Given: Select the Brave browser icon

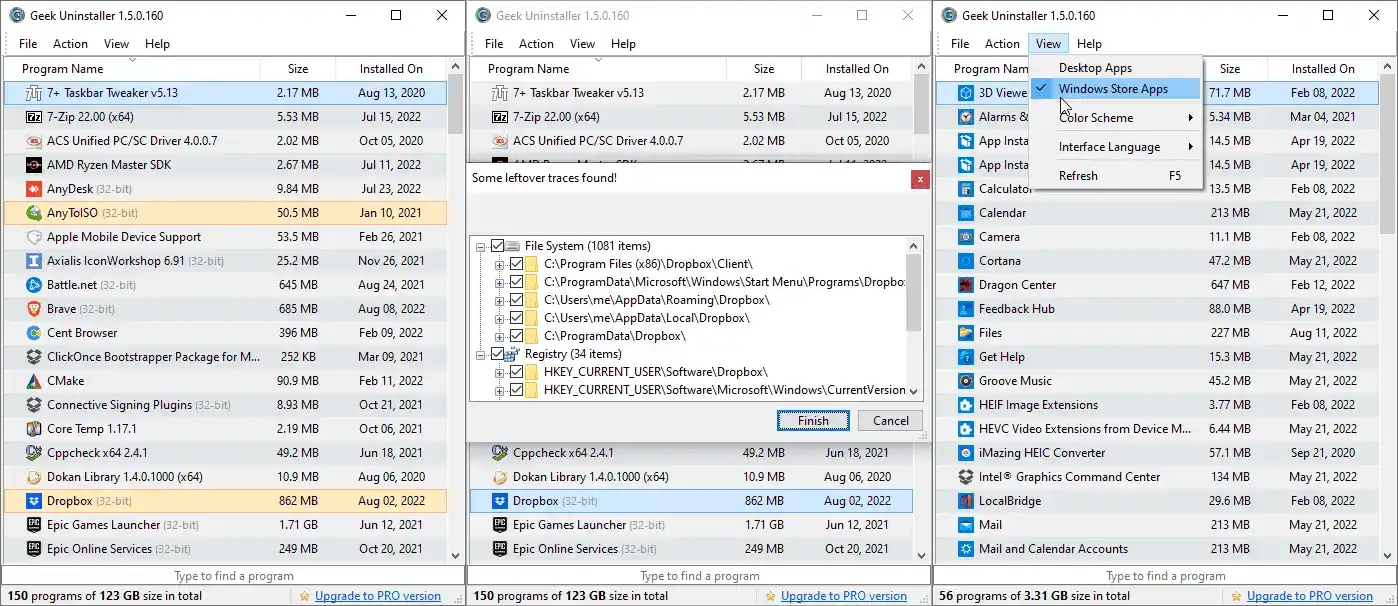Looking at the screenshot, I should click(32, 309).
